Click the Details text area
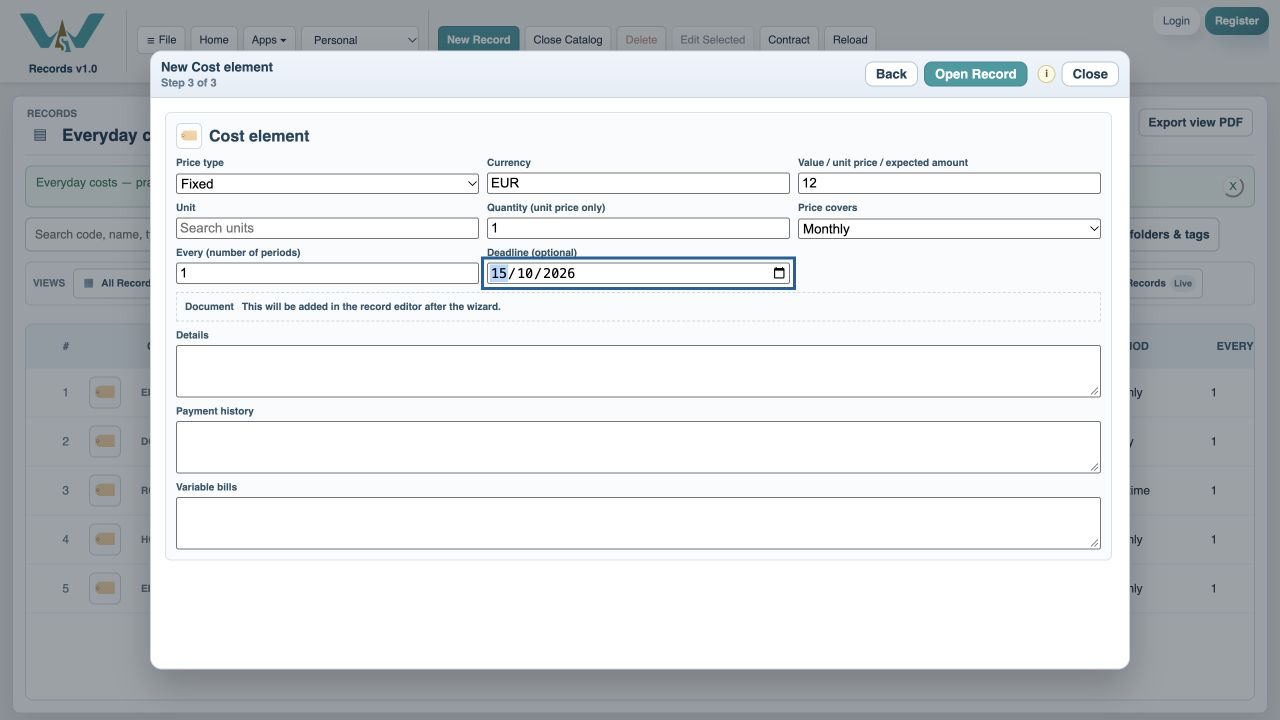This screenshot has width=1280, height=720. [638, 371]
